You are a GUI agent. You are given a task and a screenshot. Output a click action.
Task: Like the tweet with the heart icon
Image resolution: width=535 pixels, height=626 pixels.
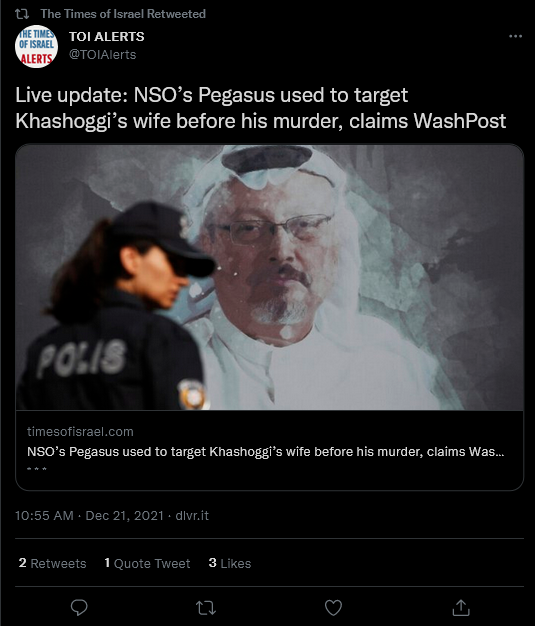[x=333, y=608]
